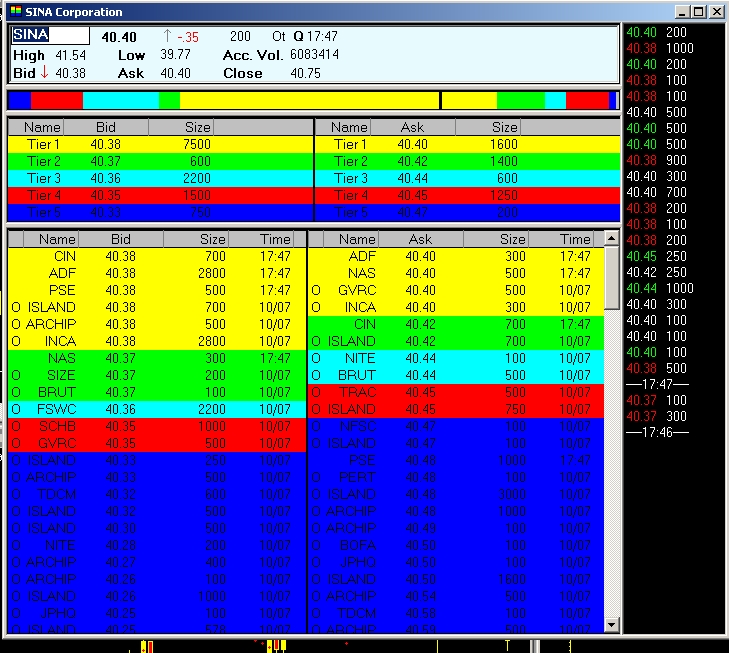Click the ADF ask at 40.40
729x653 pixels.
(456, 256)
